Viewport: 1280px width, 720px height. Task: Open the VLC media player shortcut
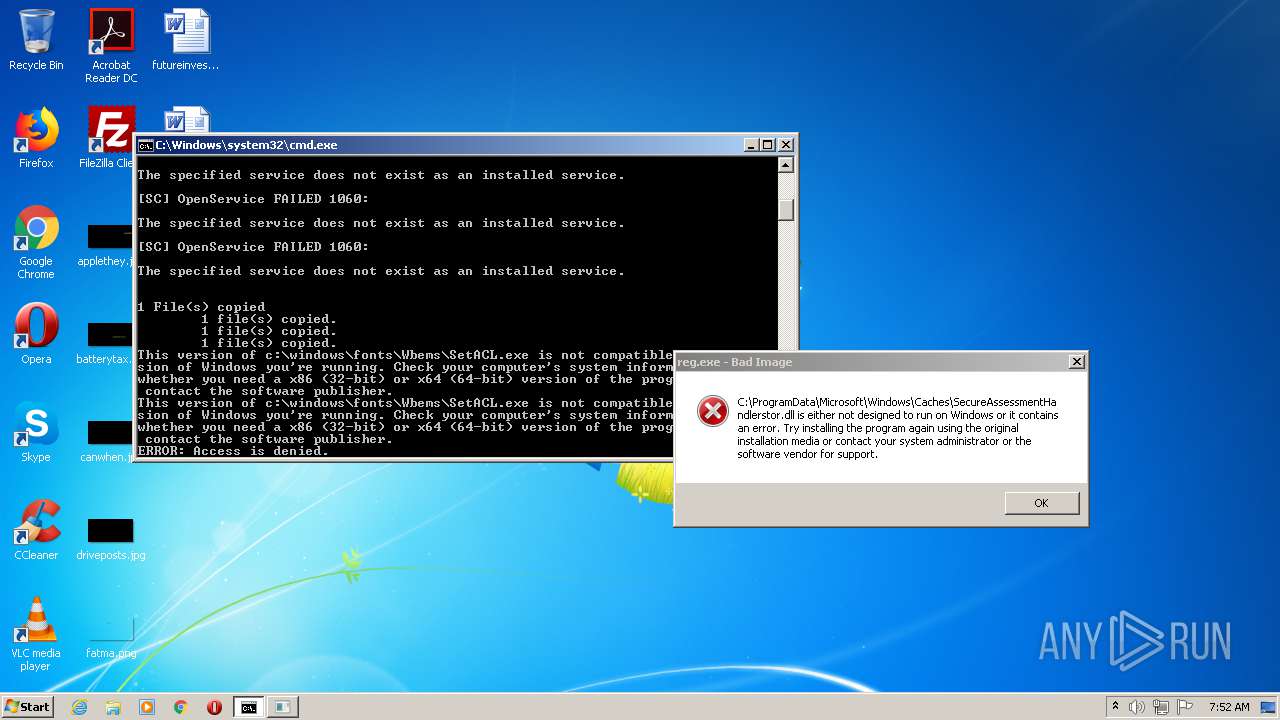pos(36,635)
